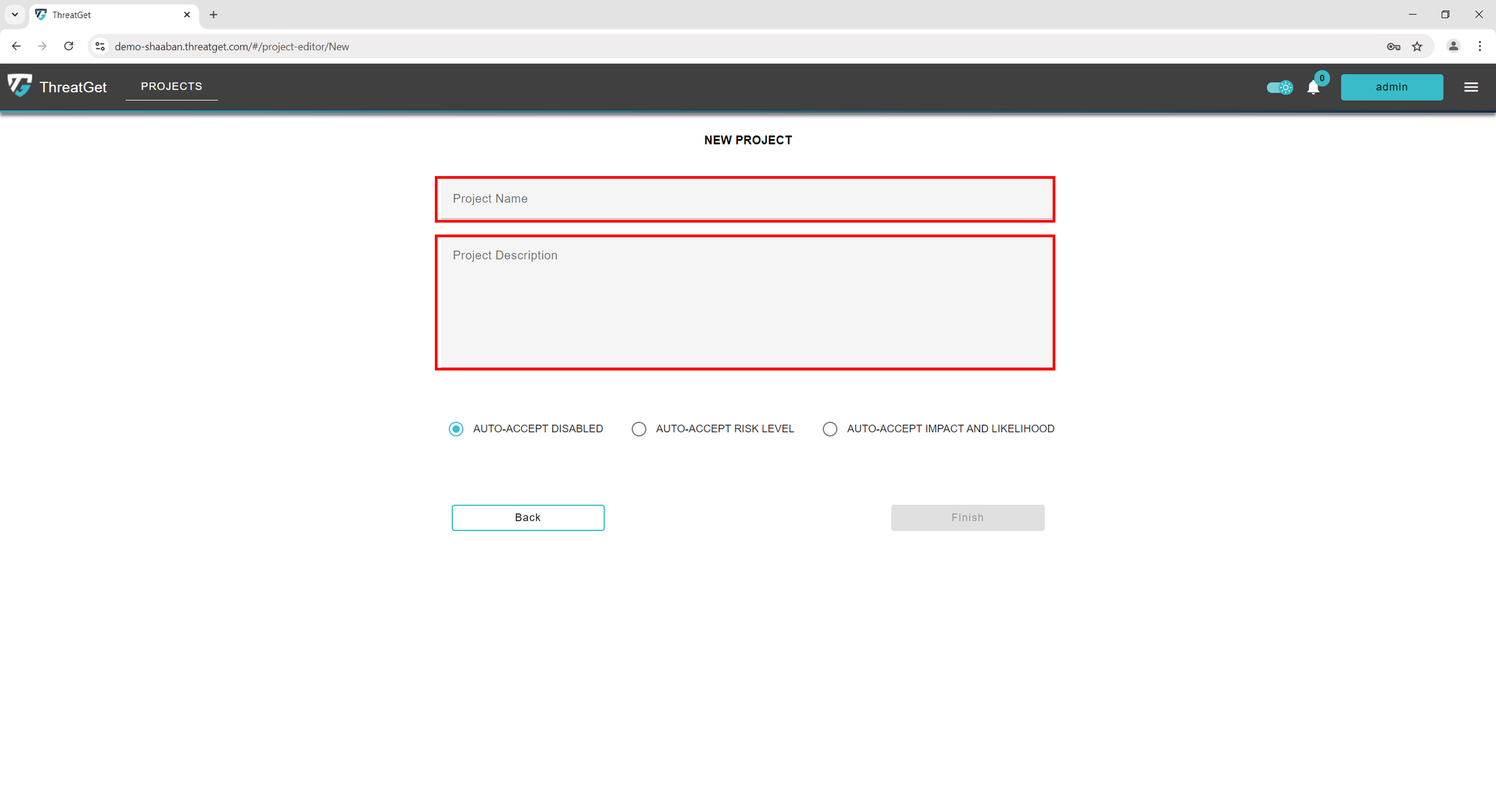The height and width of the screenshot is (812, 1496).
Task: Reload the page
Action: coord(69,47)
